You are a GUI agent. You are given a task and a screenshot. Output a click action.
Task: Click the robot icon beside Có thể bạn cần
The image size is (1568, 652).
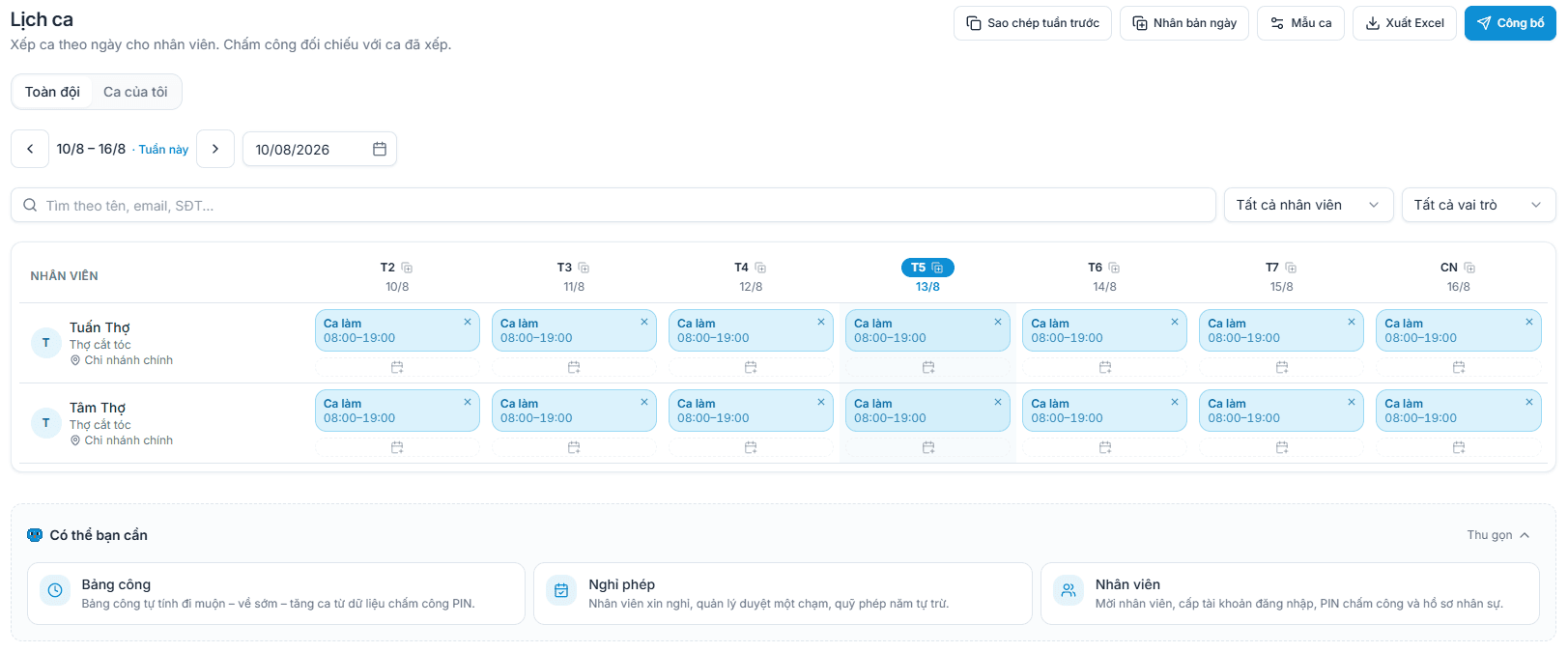(35, 535)
